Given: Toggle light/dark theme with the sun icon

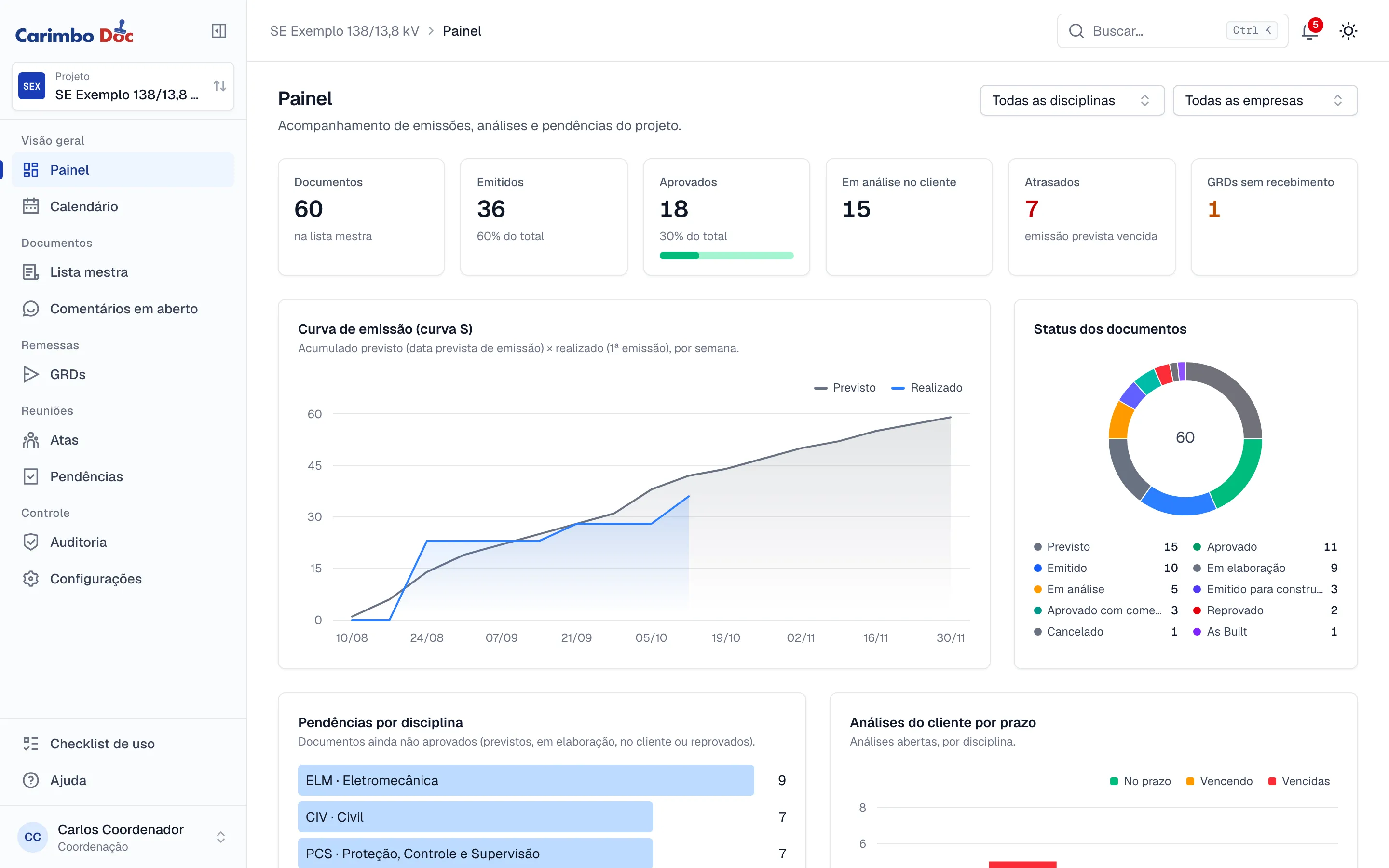Looking at the screenshot, I should tap(1348, 31).
